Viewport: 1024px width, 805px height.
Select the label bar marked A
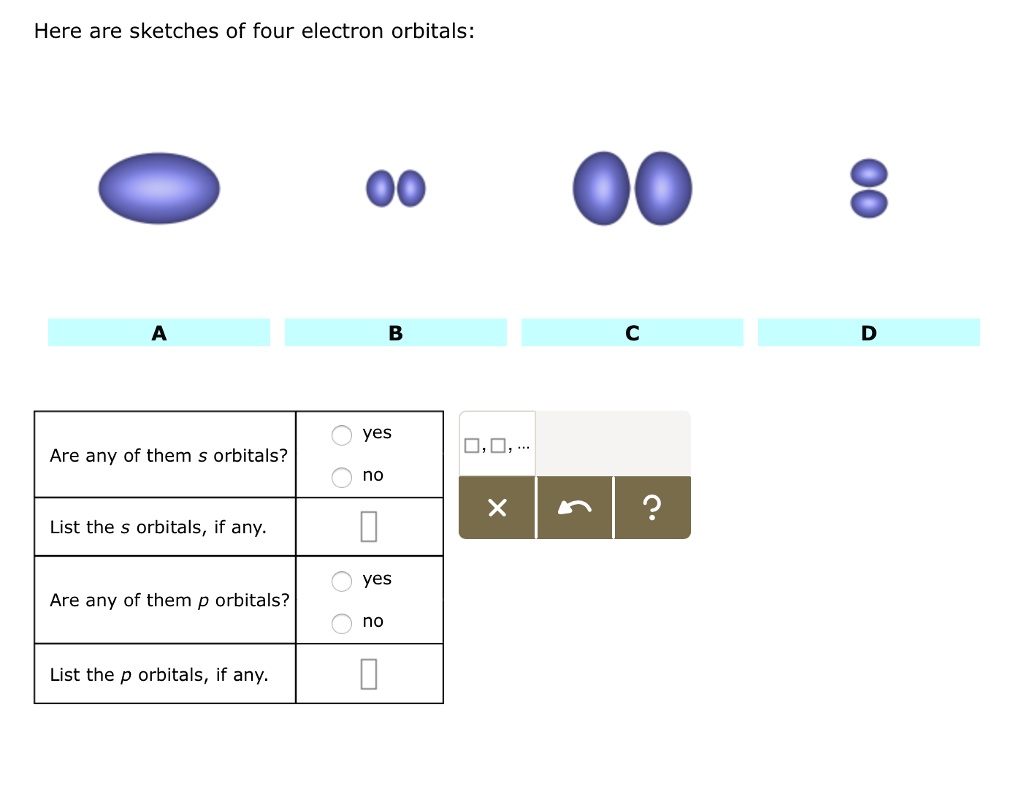[x=159, y=331]
